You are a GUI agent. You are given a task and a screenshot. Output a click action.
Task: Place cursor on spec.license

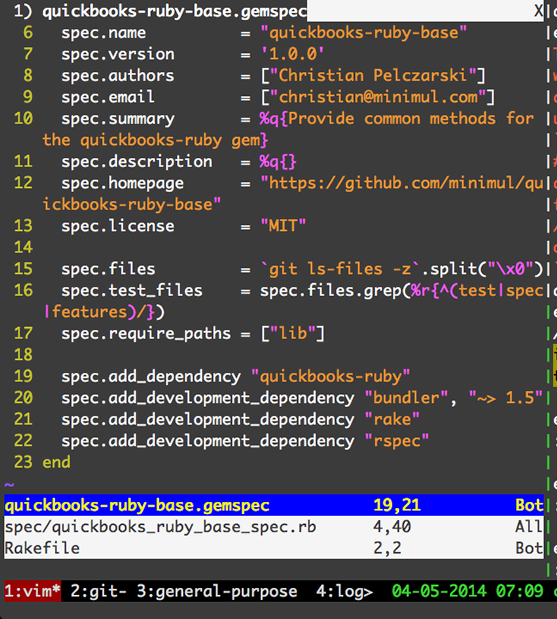118,226
